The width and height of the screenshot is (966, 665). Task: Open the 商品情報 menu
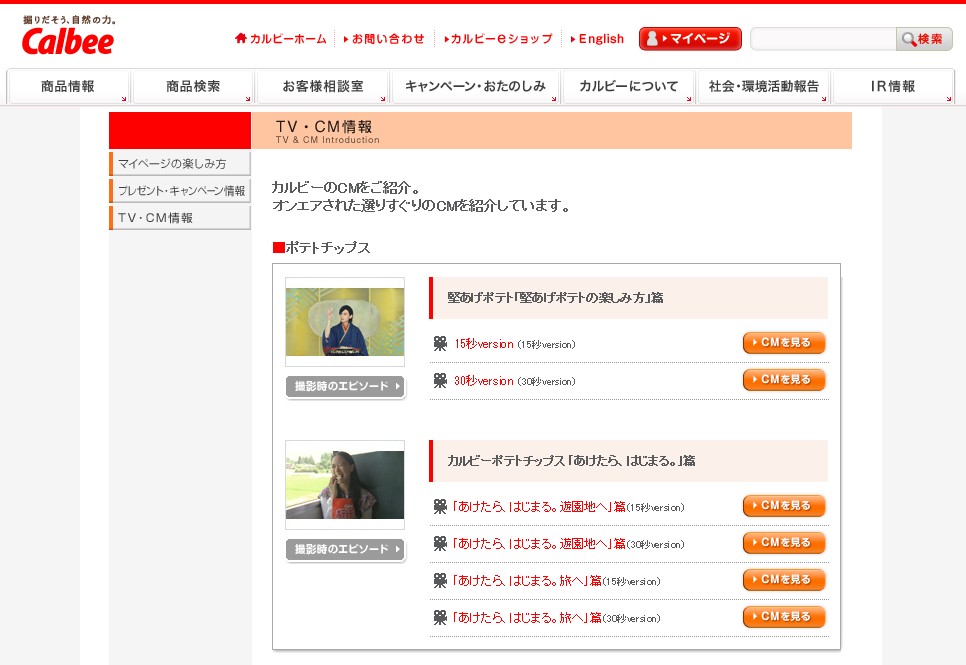[68, 86]
